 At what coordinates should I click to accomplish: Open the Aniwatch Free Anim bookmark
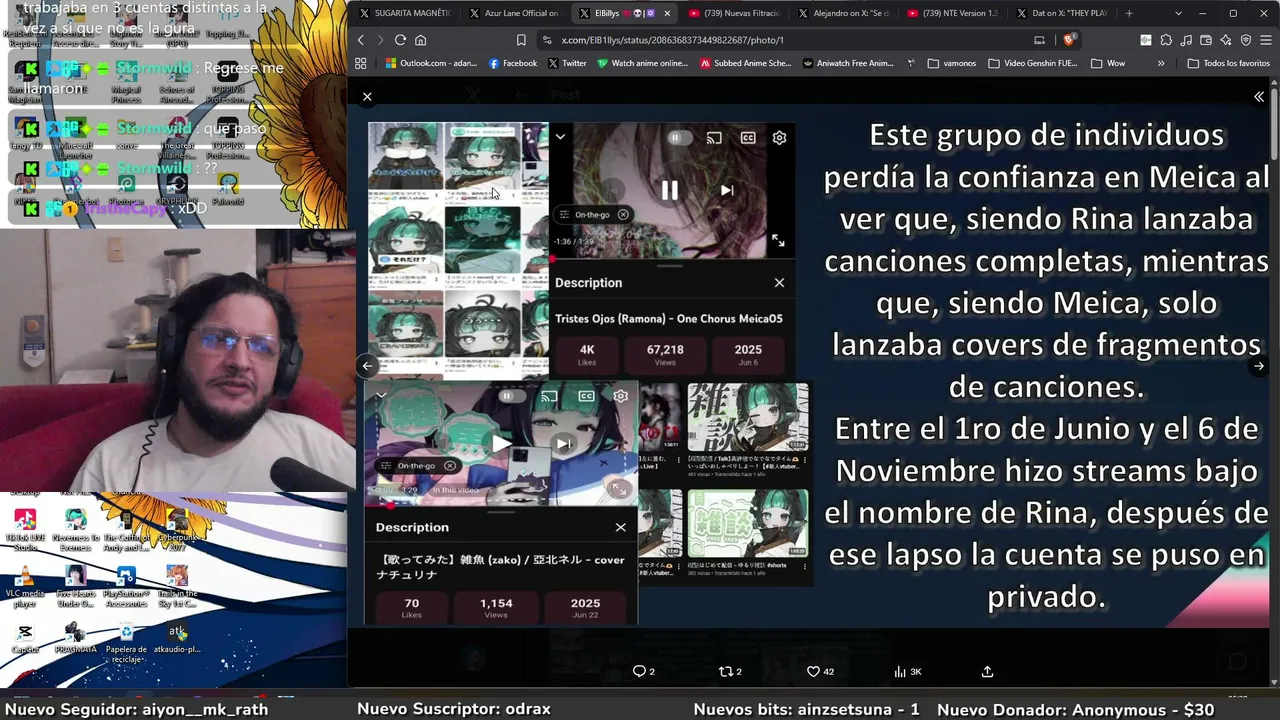(x=849, y=63)
